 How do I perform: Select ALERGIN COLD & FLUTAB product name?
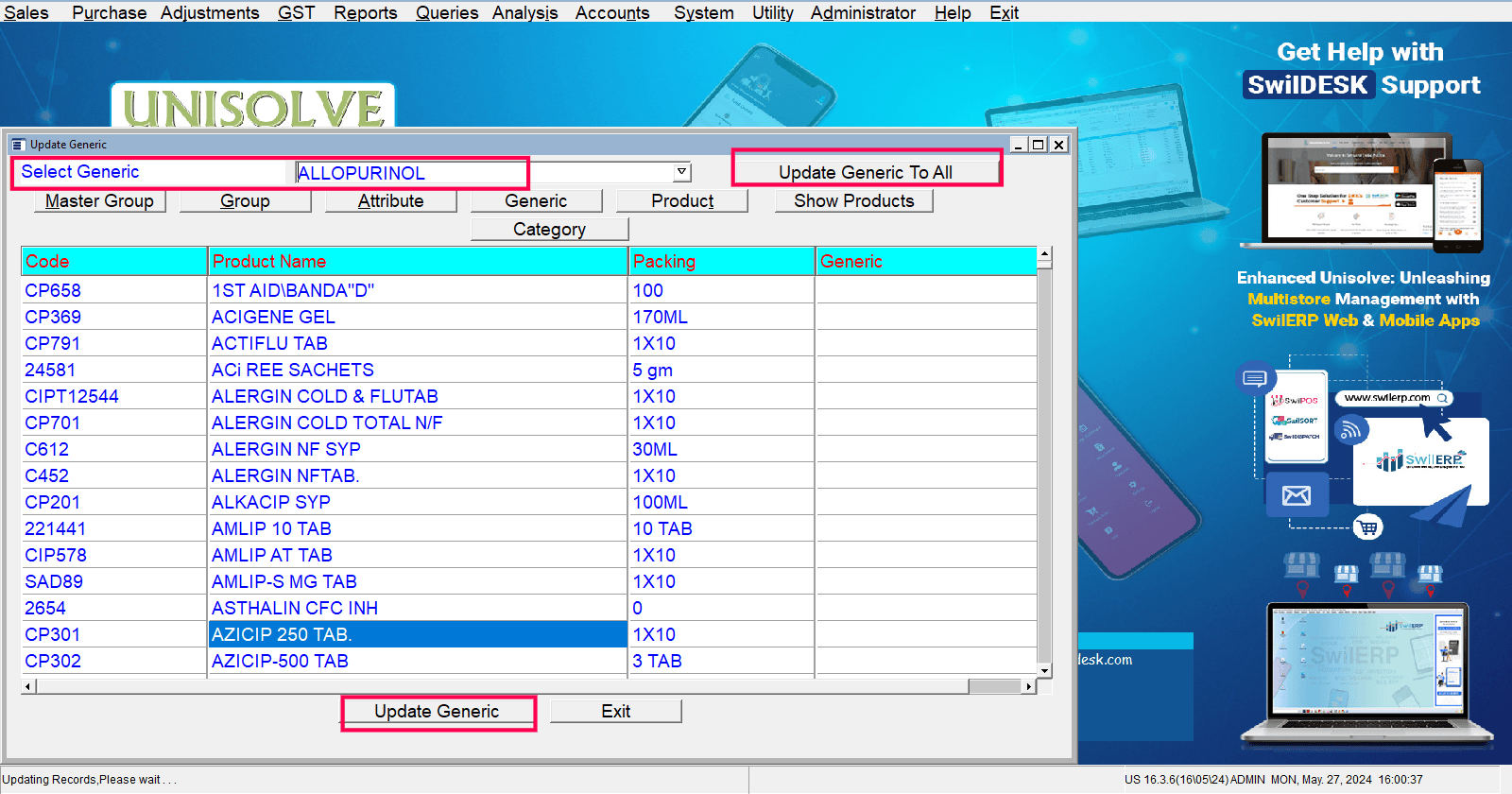(325, 396)
